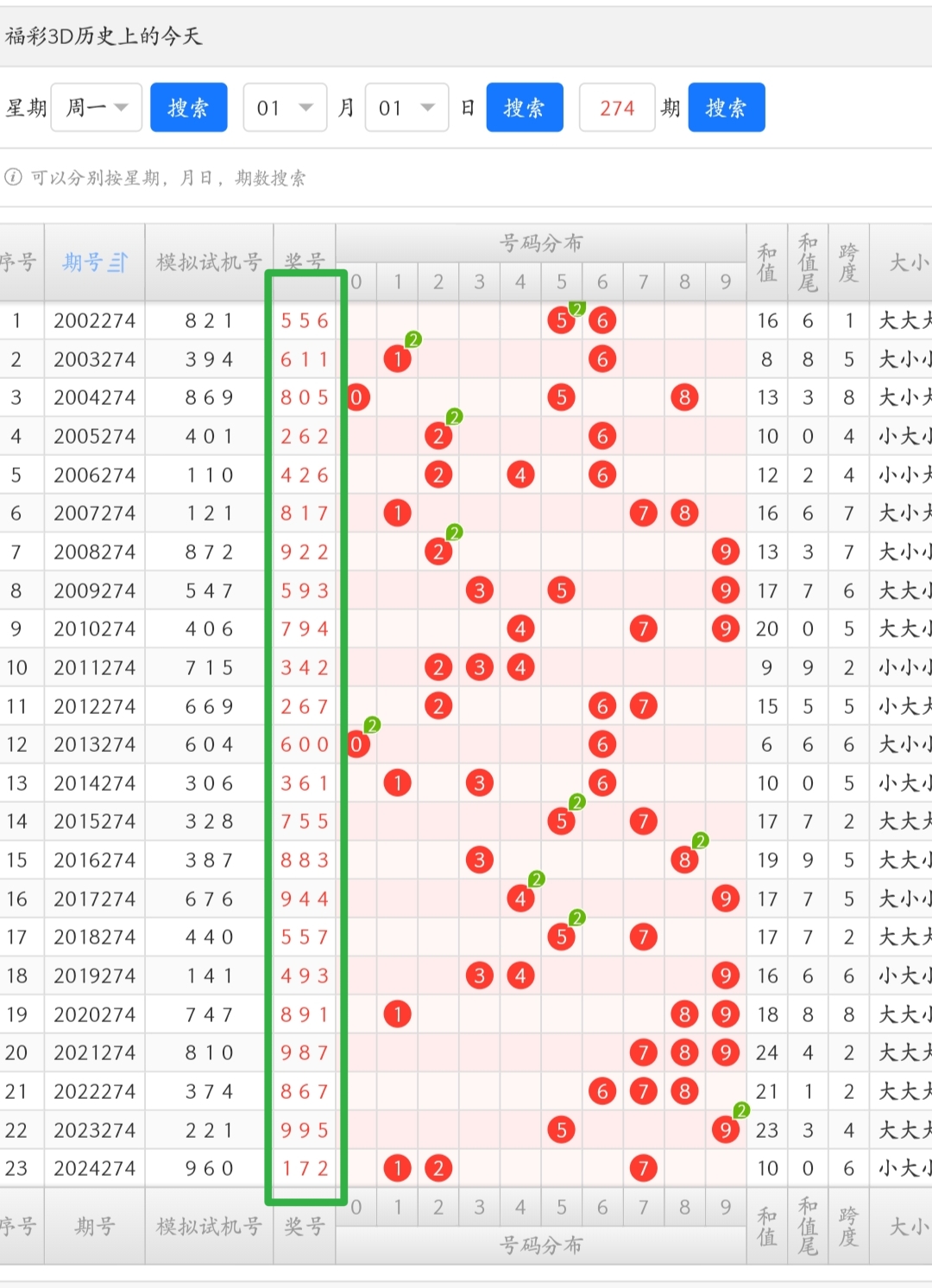This screenshot has width=932, height=1288.
Task: Click red ball 0 in row 2004274
Action: click(x=356, y=397)
